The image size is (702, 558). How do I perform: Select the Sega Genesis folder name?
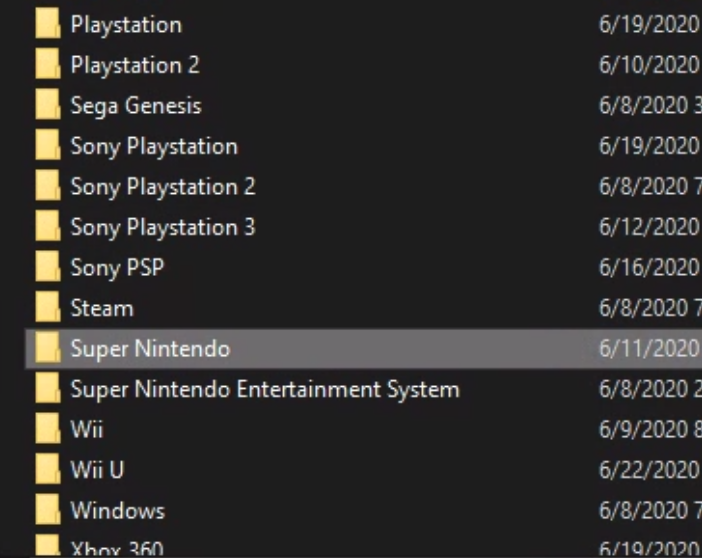click(x=136, y=106)
